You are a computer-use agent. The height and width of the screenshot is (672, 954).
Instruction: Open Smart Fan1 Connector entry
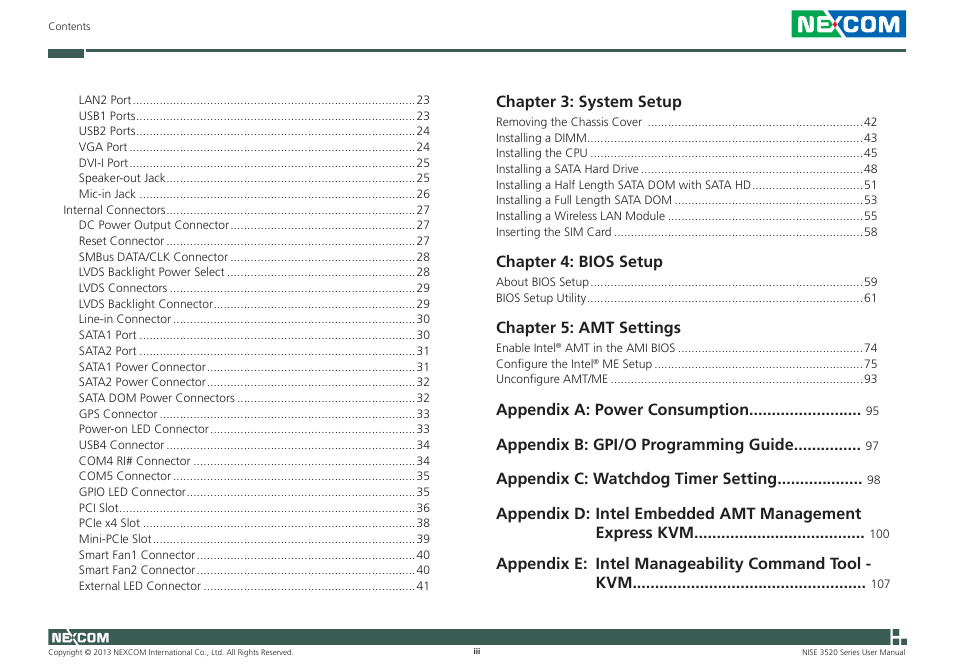[x=254, y=555]
